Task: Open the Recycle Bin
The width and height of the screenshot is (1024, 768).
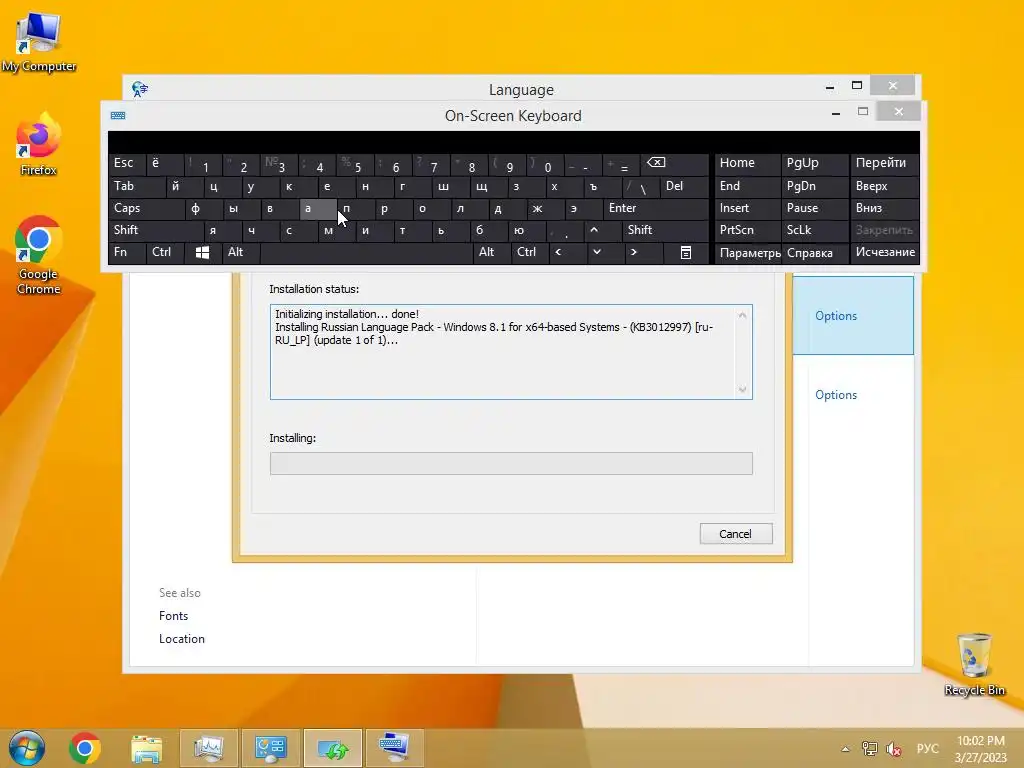Action: (974, 664)
